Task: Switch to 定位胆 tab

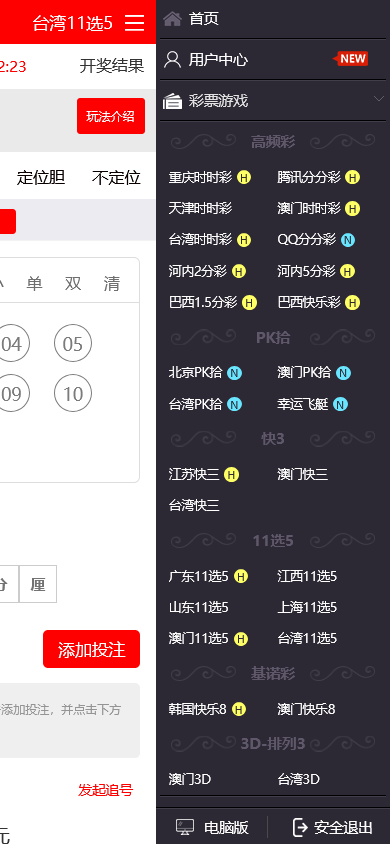Action: coord(41,177)
